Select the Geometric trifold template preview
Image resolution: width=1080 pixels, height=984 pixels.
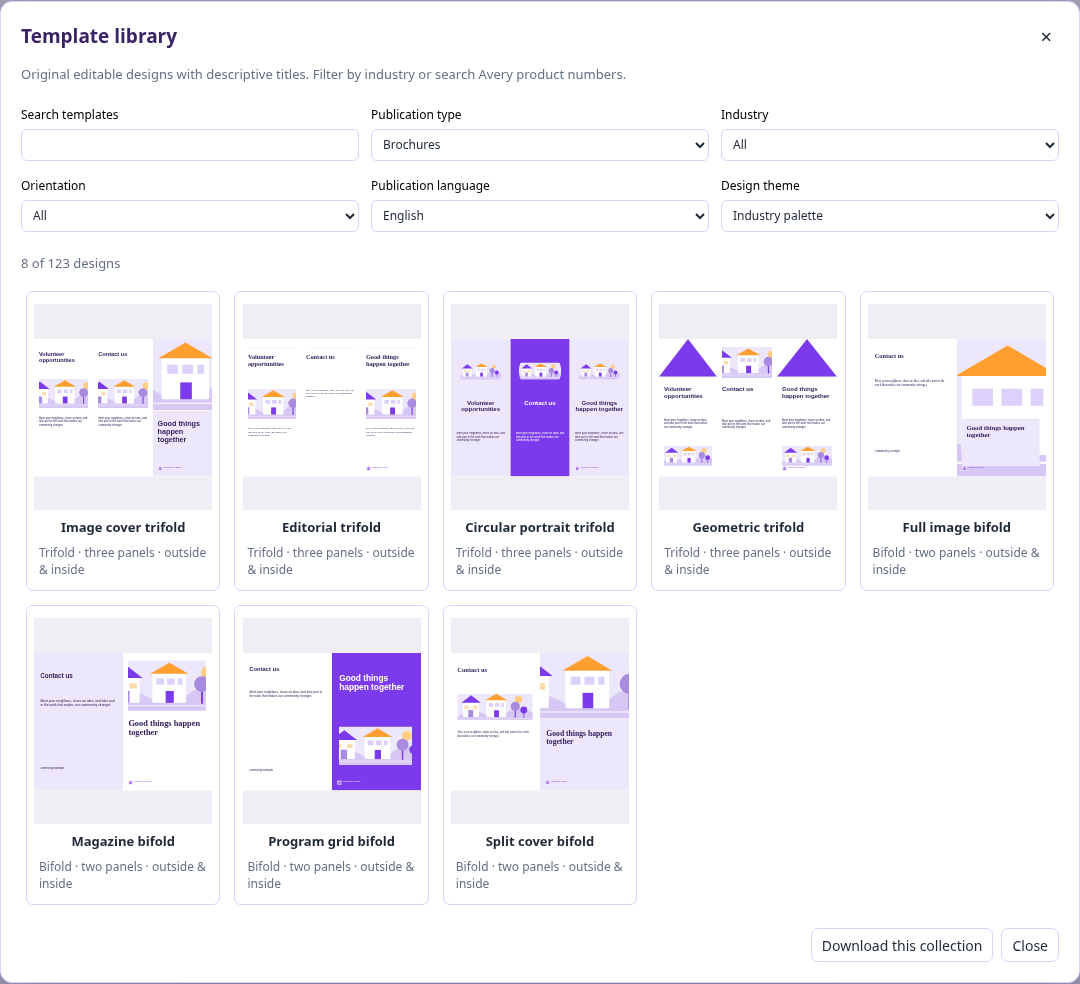tap(748, 407)
